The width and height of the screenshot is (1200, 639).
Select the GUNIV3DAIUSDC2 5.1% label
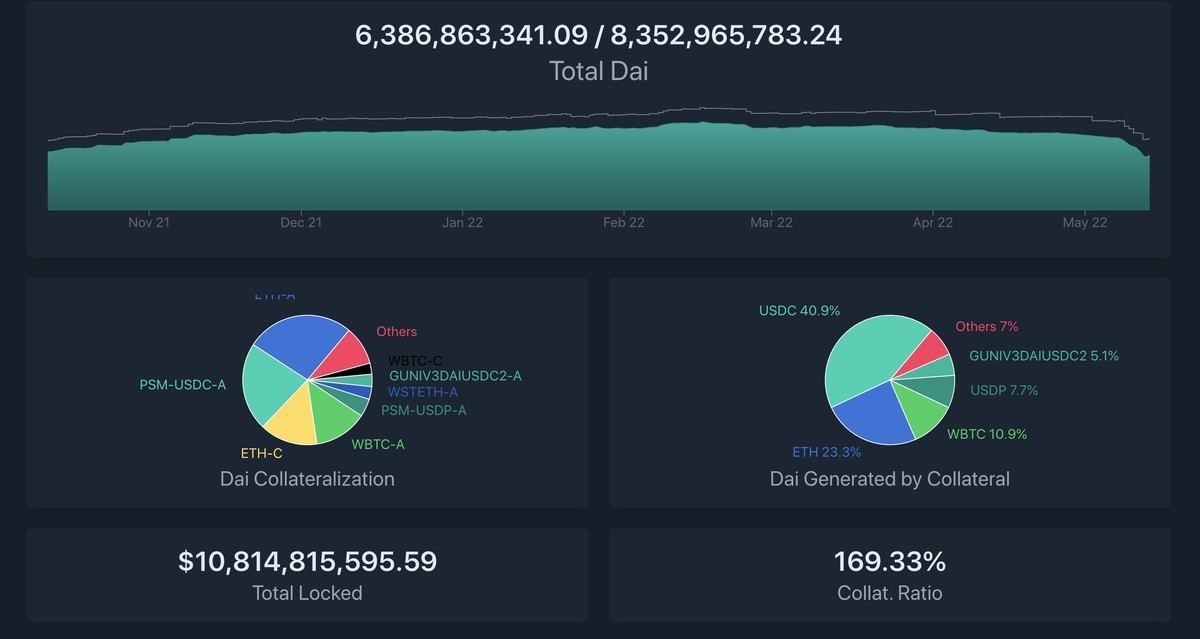click(1044, 355)
